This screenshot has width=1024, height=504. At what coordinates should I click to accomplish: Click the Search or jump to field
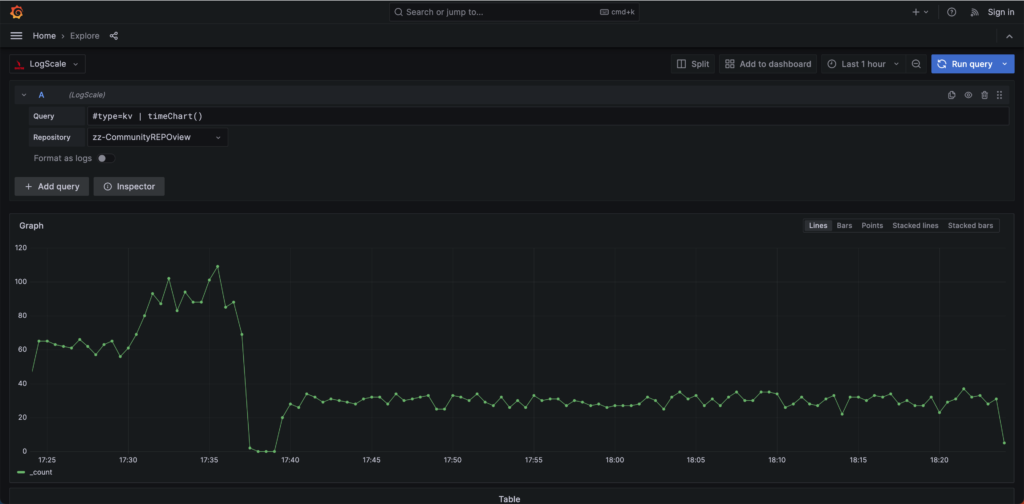[x=514, y=12]
